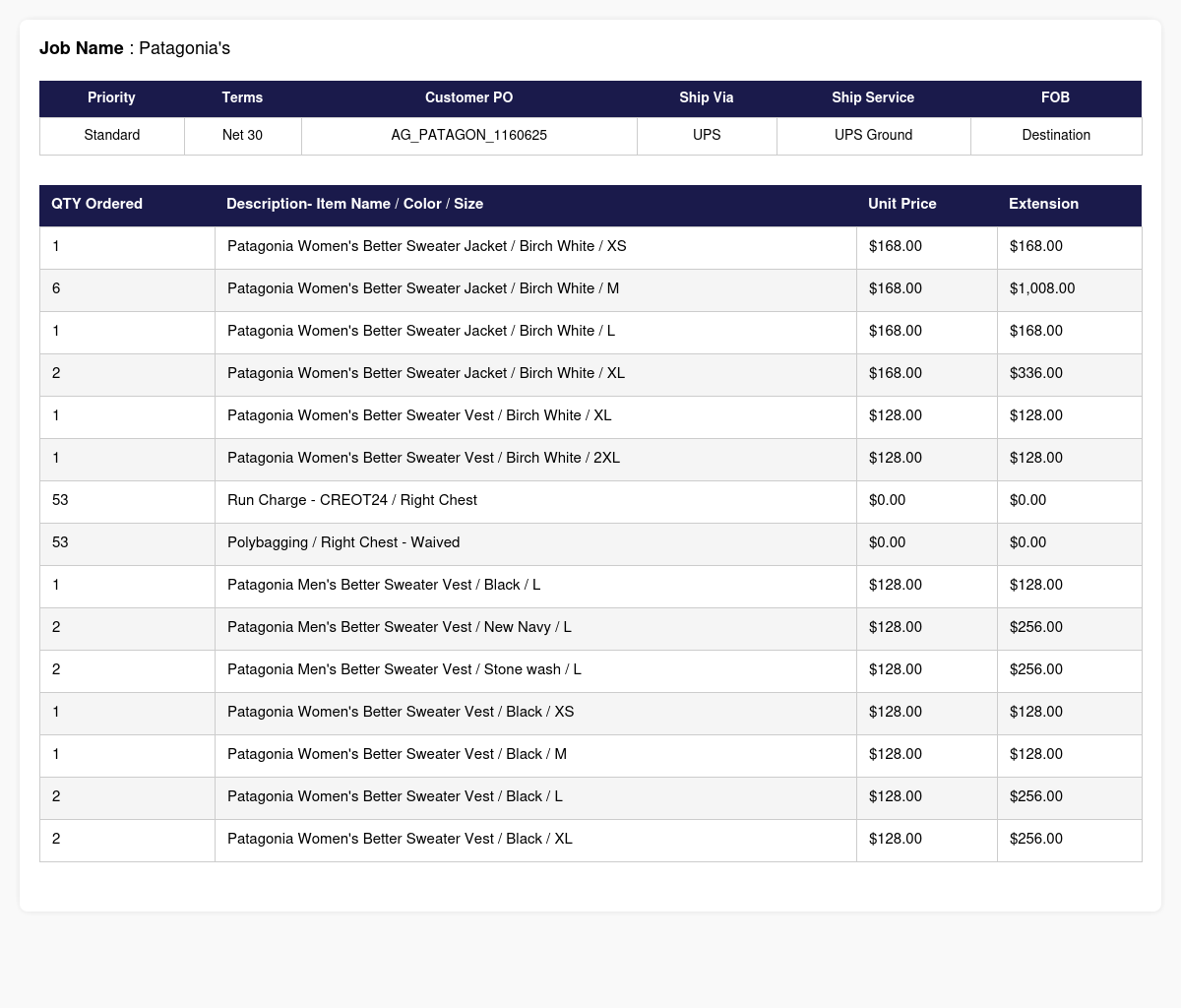
Task: Click the Unit Price column header
Action: point(926,205)
